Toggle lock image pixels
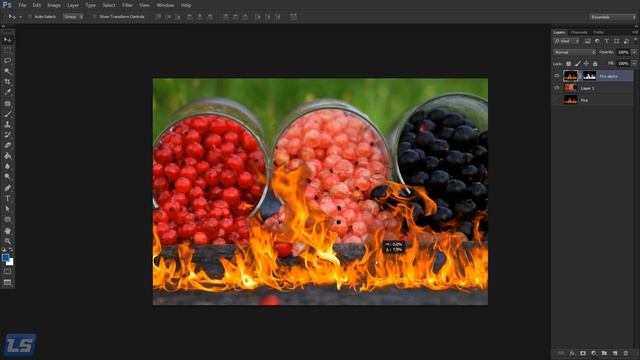640x360 pixels. pyautogui.click(x=577, y=64)
